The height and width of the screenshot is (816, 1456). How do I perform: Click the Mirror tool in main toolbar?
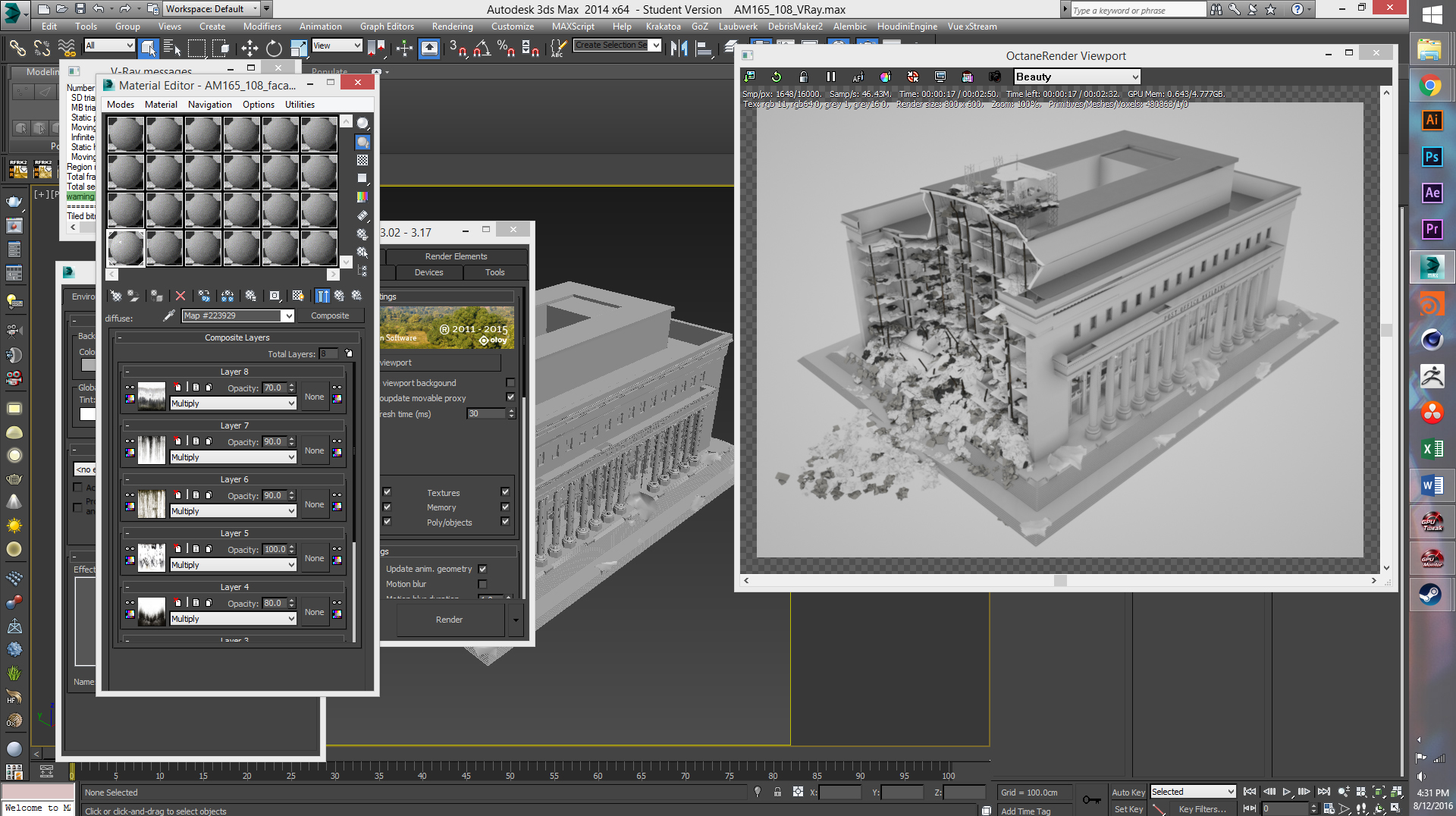[679, 49]
